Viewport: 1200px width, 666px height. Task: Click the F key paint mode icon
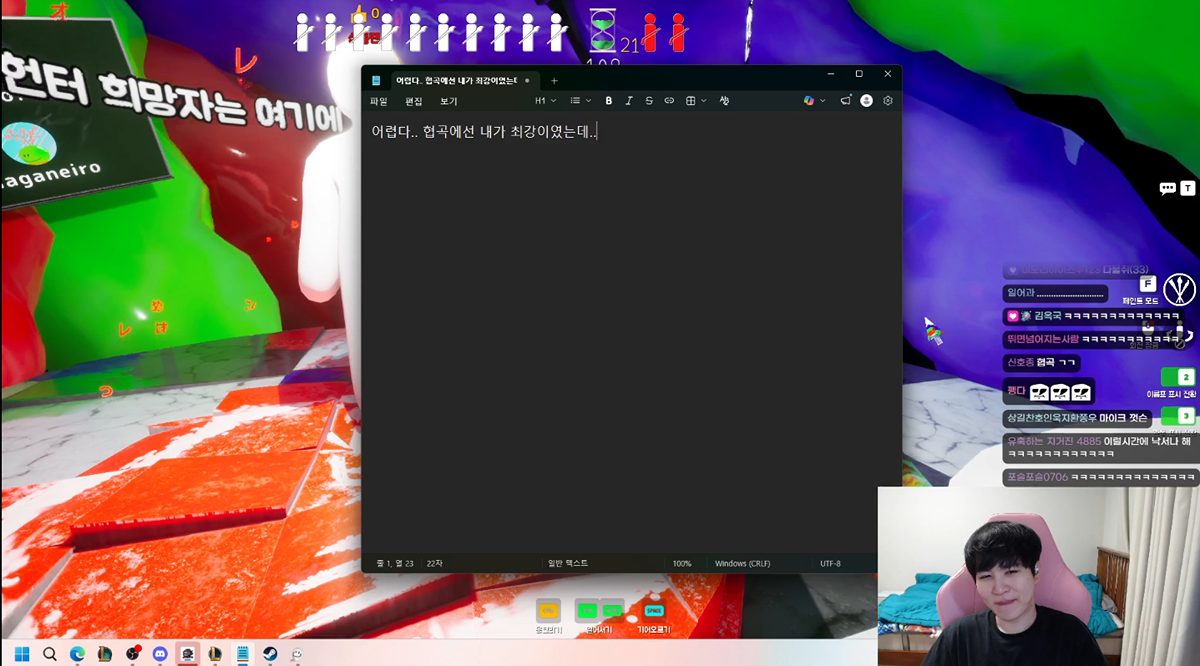[x=1148, y=284]
